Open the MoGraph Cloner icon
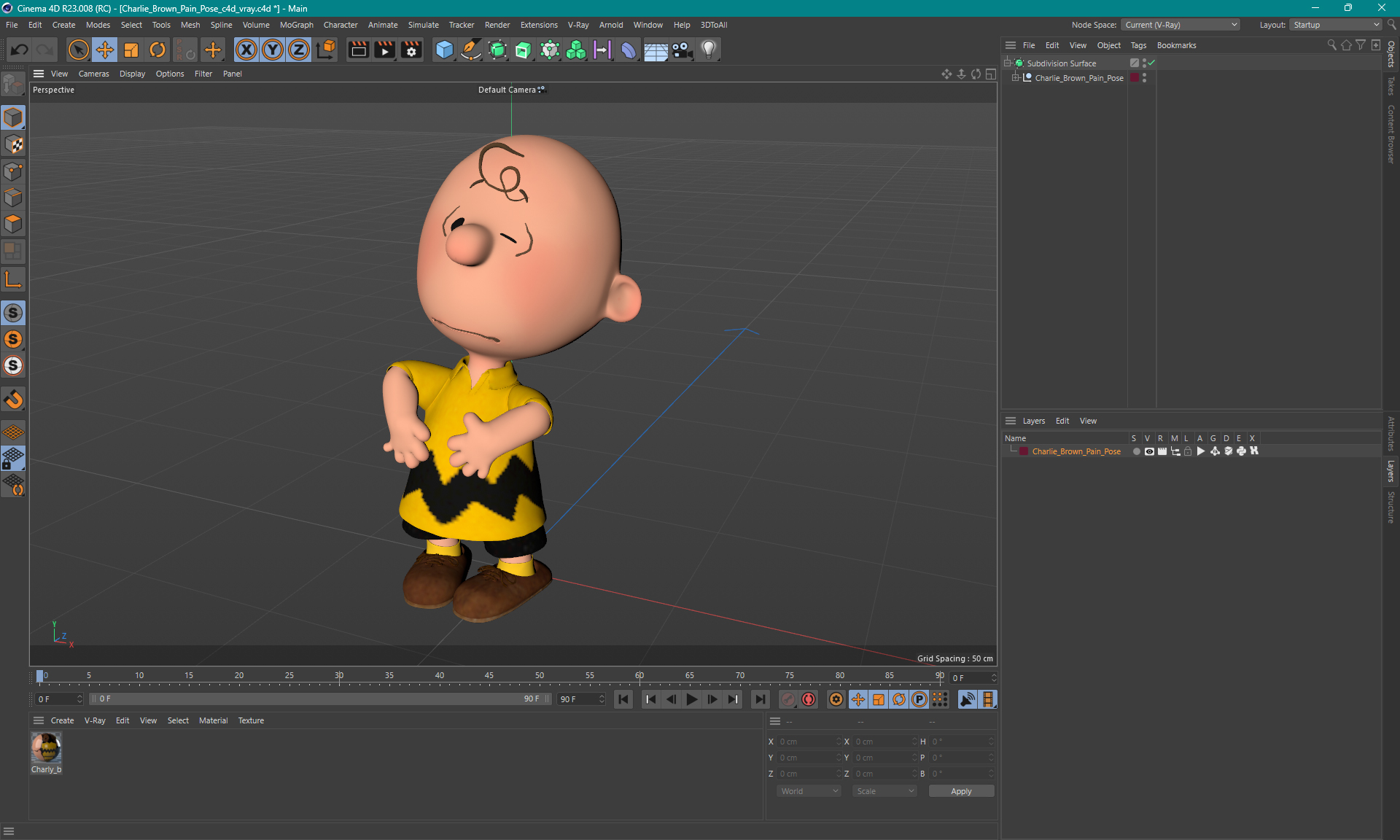This screenshot has width=1400, height=840. (576, 50)
